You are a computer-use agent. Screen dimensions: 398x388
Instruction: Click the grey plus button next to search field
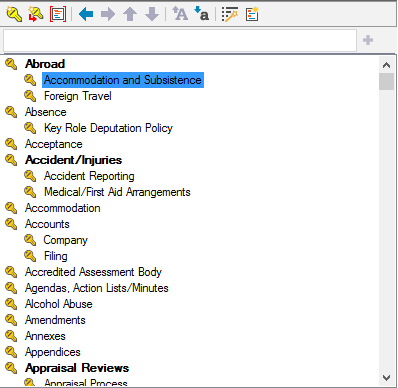tap(368, 40)
